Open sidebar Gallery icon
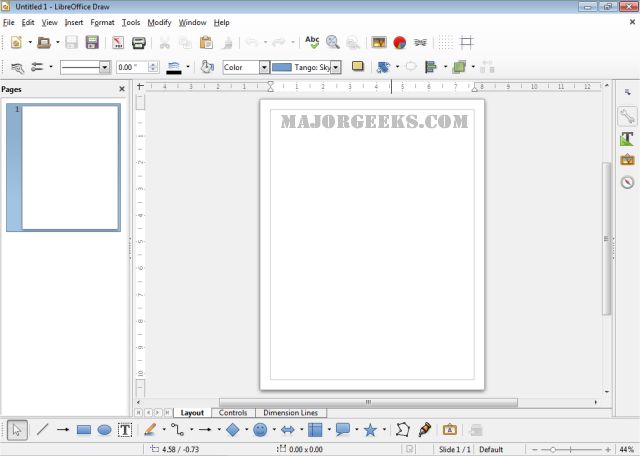Image resolution: width=640 pixels, height=456 pixels. coord(627,160)
